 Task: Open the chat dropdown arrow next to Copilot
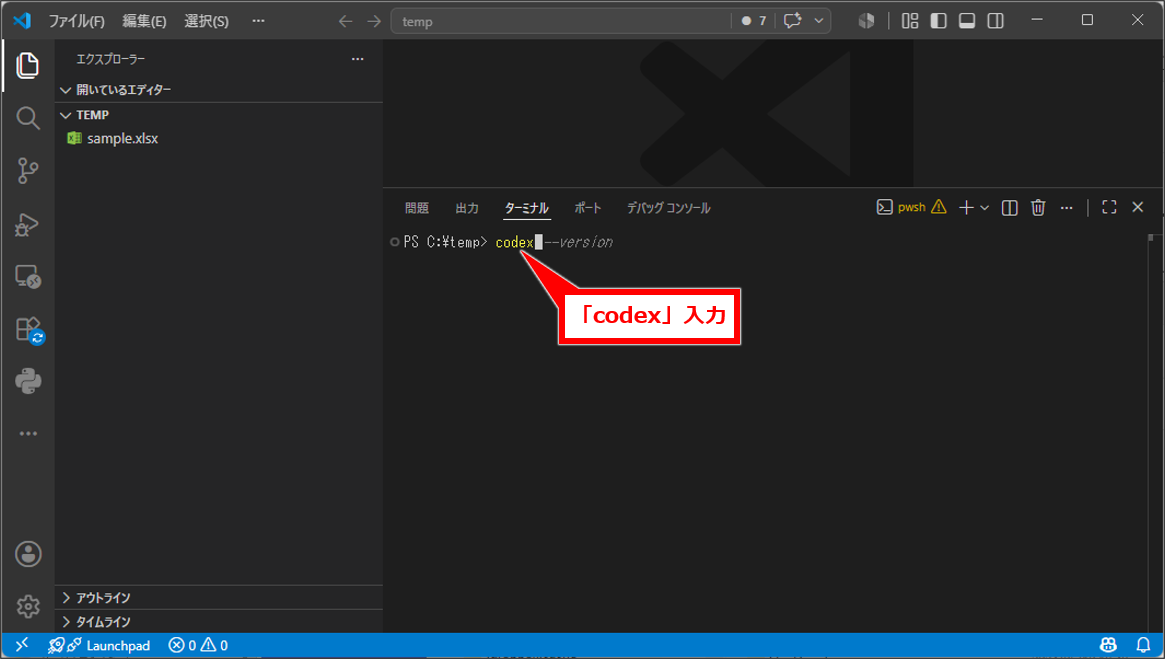point(819,21)
